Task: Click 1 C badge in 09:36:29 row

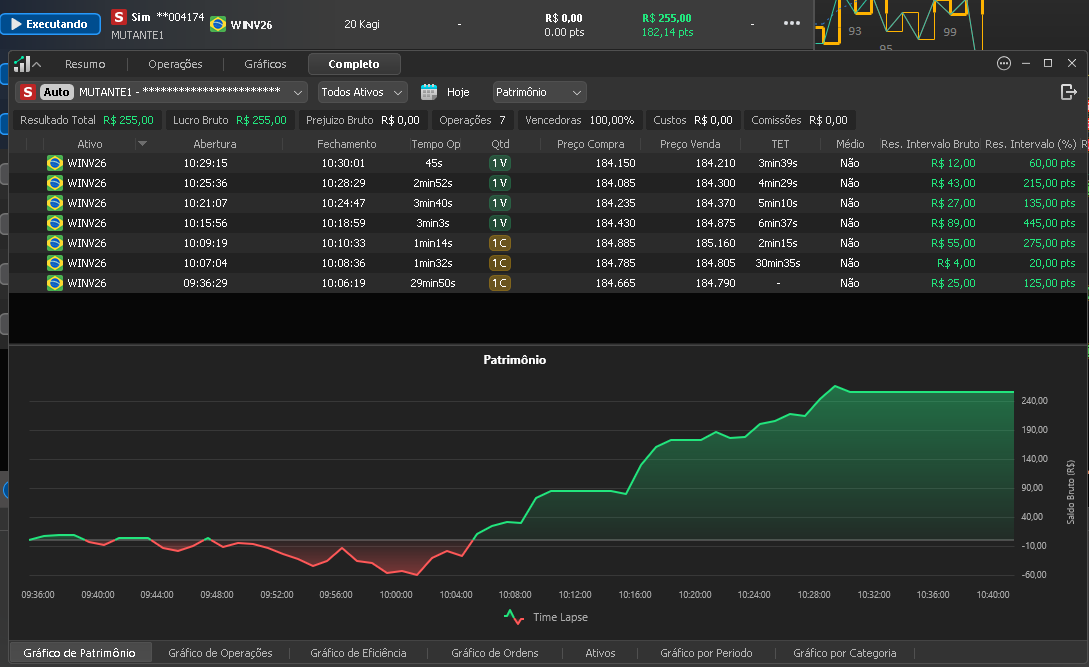Action: point(499,283)
